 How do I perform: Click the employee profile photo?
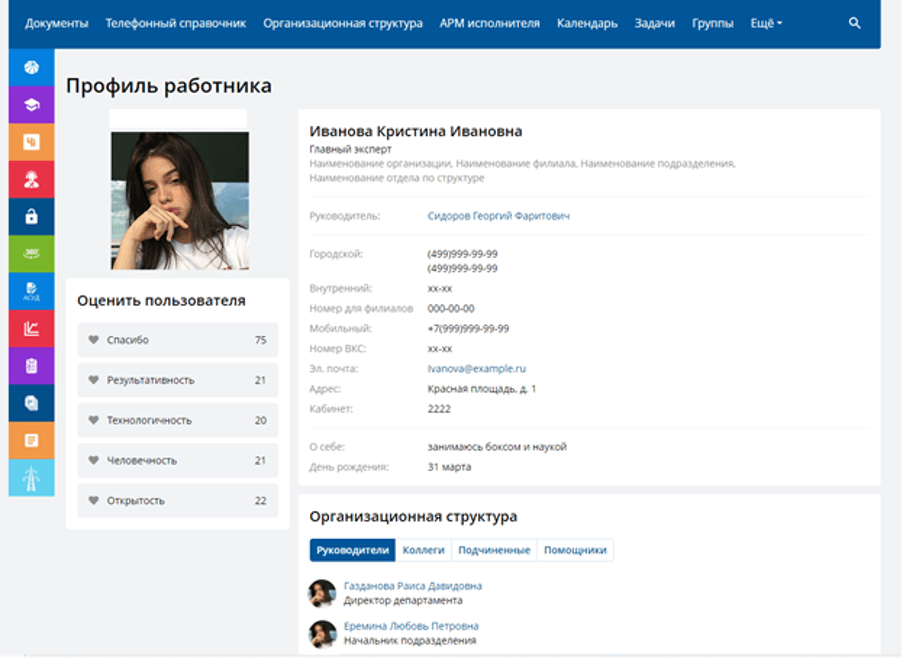179,200
